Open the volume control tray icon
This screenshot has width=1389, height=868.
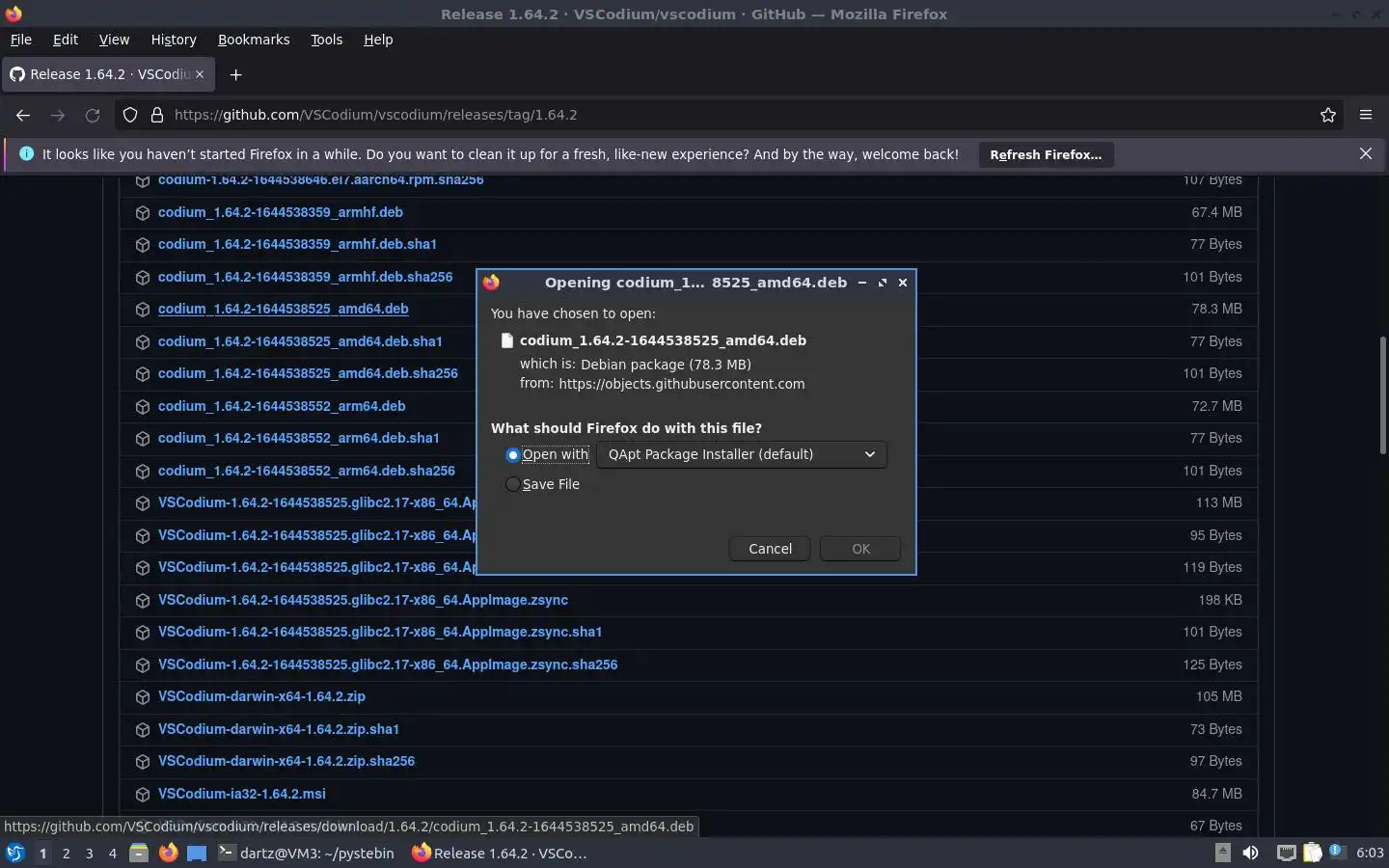click(x=1250, y=853)
